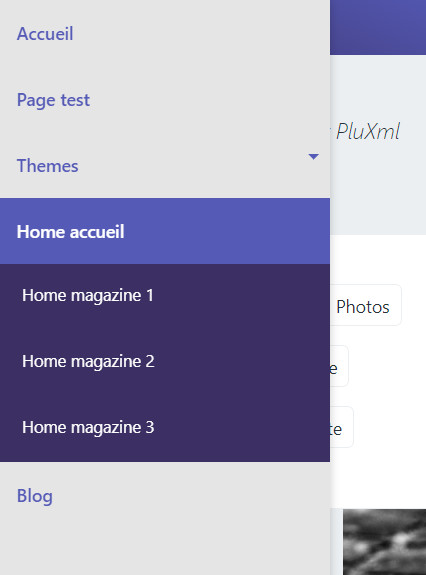Image resolution: width=426 pixels, height=575 pixels.
Task: Click blank sidebar space between Accueil and Page test
Action: click(165, 67)
